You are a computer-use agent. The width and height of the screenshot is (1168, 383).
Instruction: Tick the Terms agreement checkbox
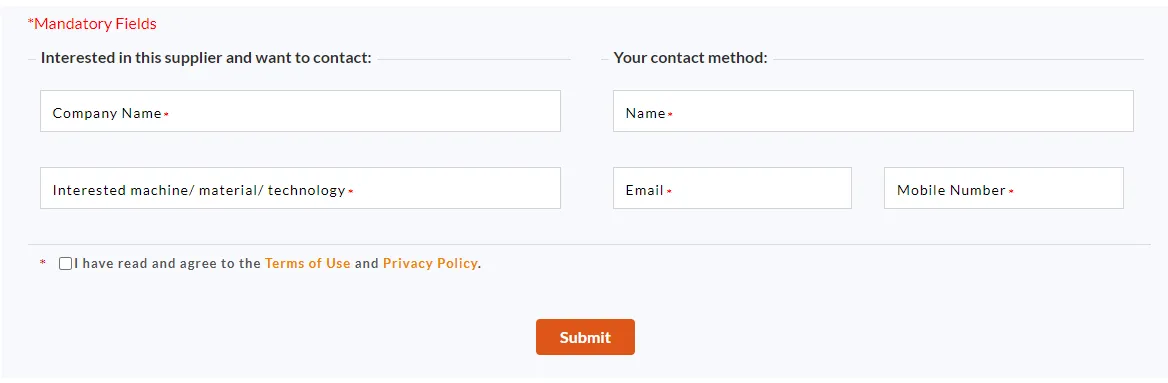click(66, 263)
